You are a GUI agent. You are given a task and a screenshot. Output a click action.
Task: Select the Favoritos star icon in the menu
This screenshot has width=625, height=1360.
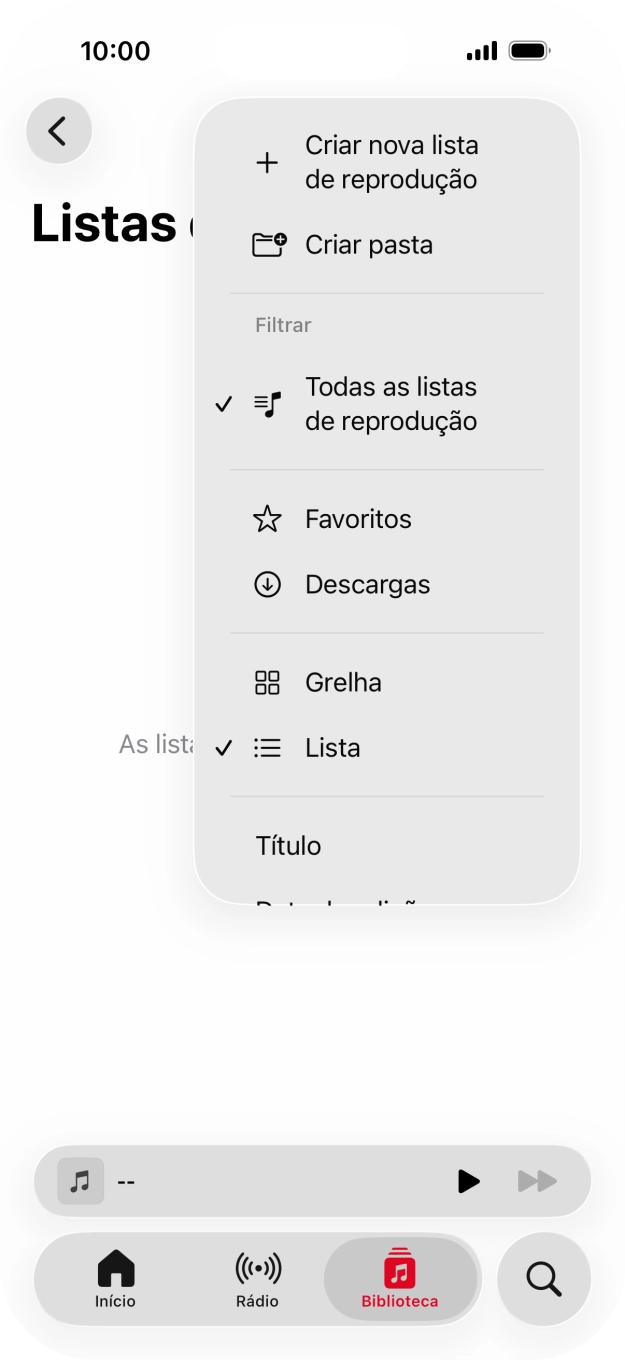(x=266, y=519)
